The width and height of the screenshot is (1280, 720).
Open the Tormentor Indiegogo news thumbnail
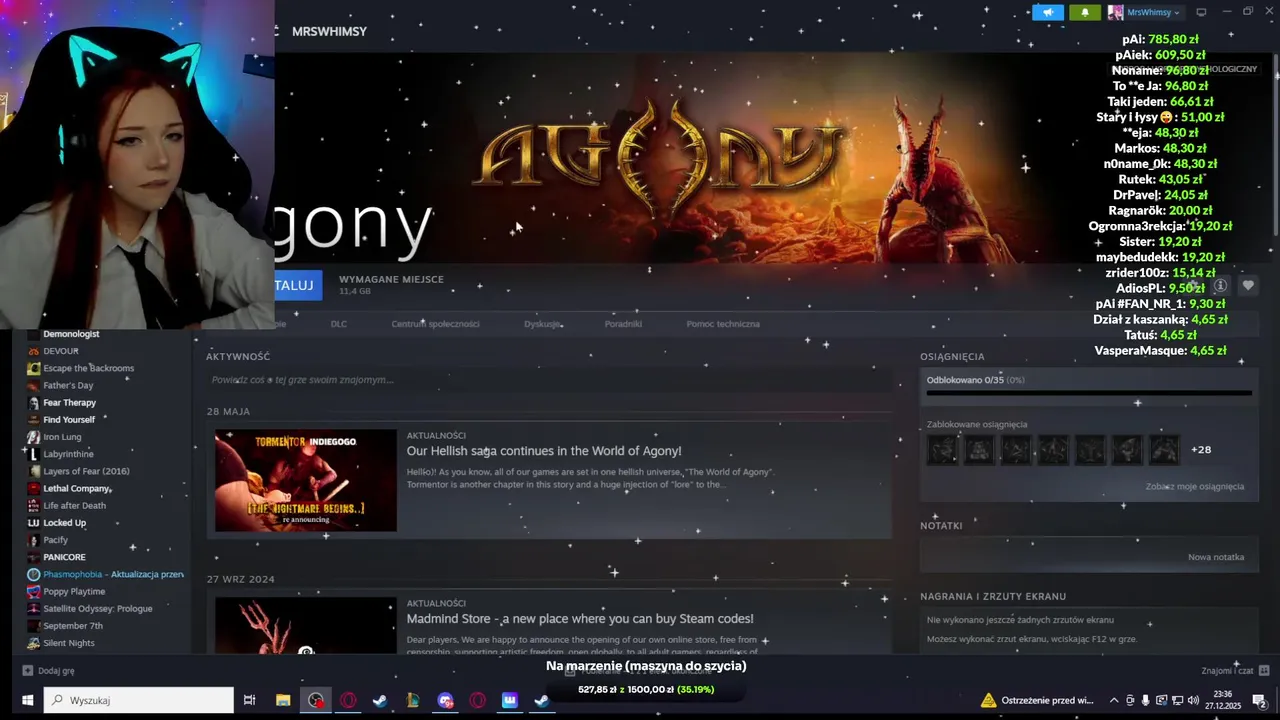pos(305,480)
